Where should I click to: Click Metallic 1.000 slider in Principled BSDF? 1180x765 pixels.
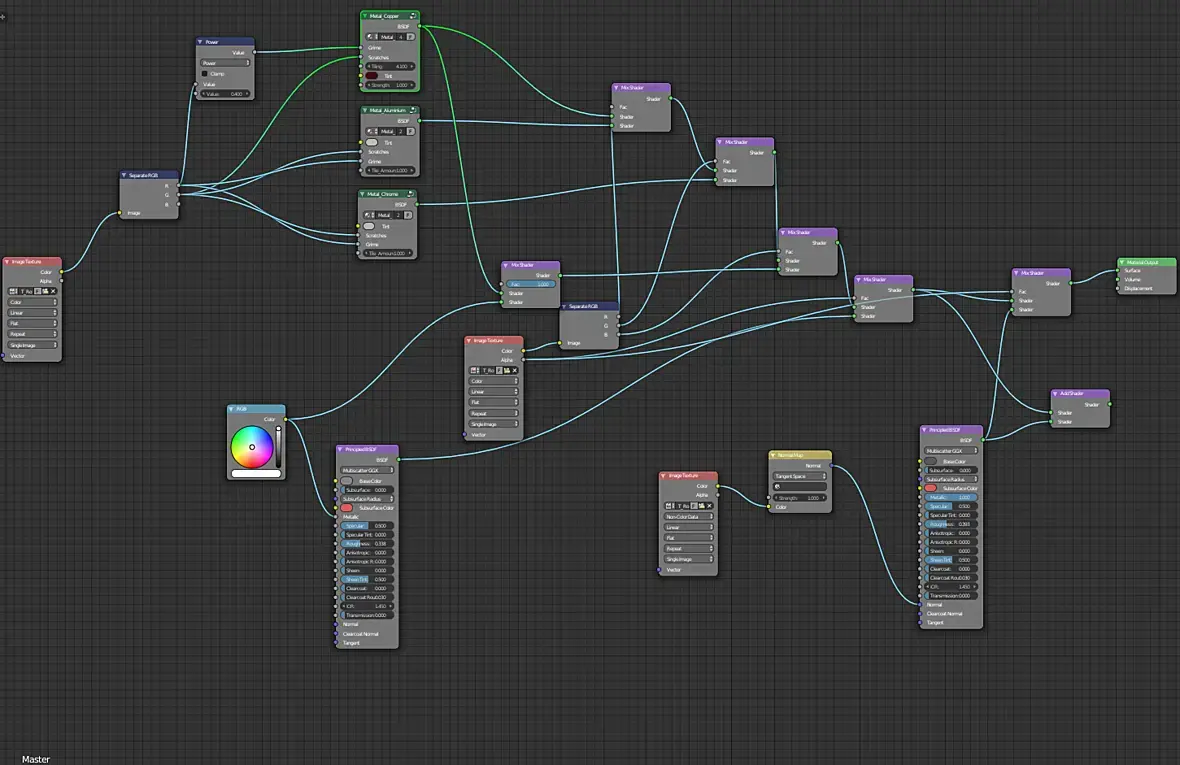[951, 497]
